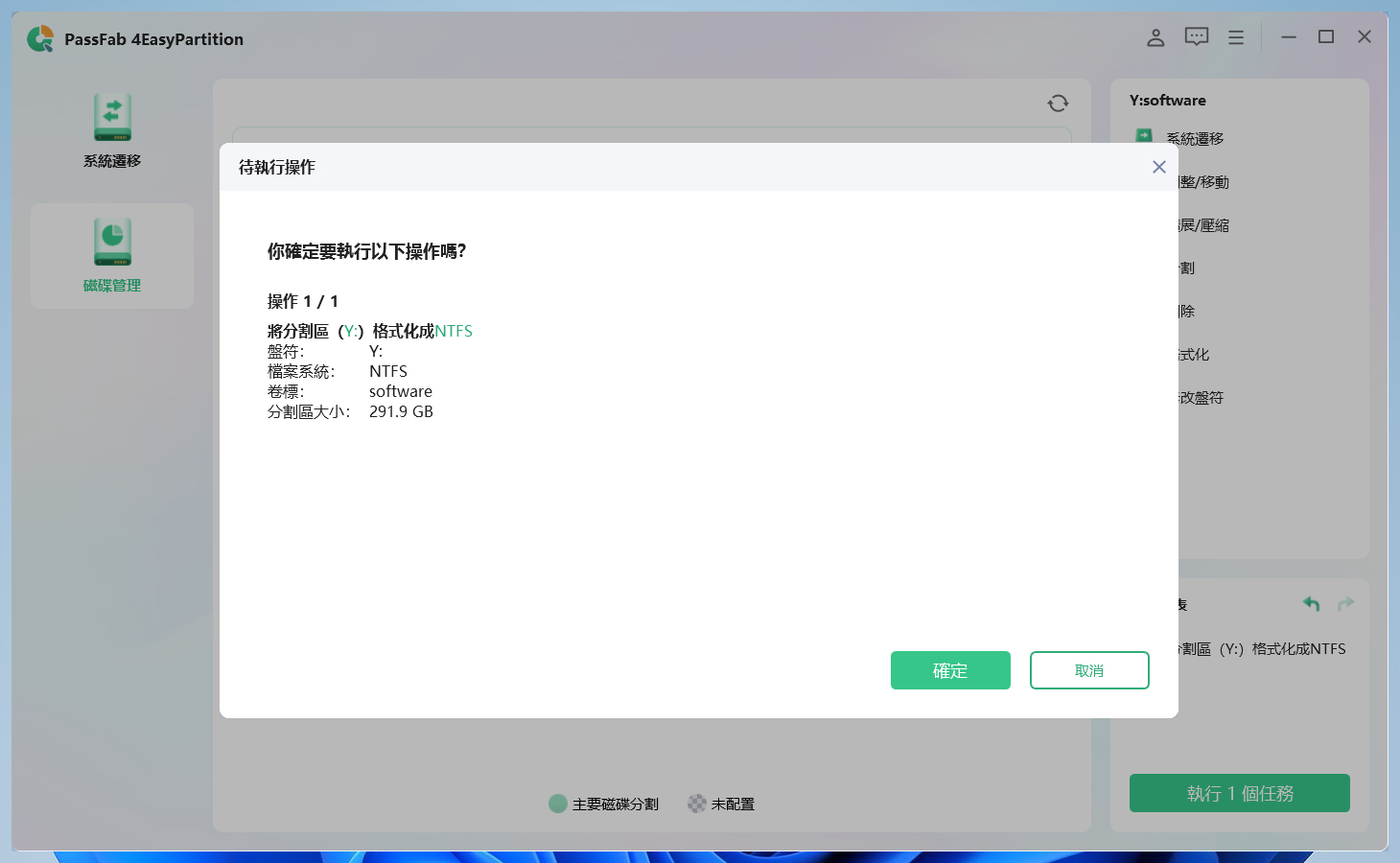Viewport: 1400px width, 863px height.
Task: Click the redo arrow icon
Action: [x=1345, y=603]
